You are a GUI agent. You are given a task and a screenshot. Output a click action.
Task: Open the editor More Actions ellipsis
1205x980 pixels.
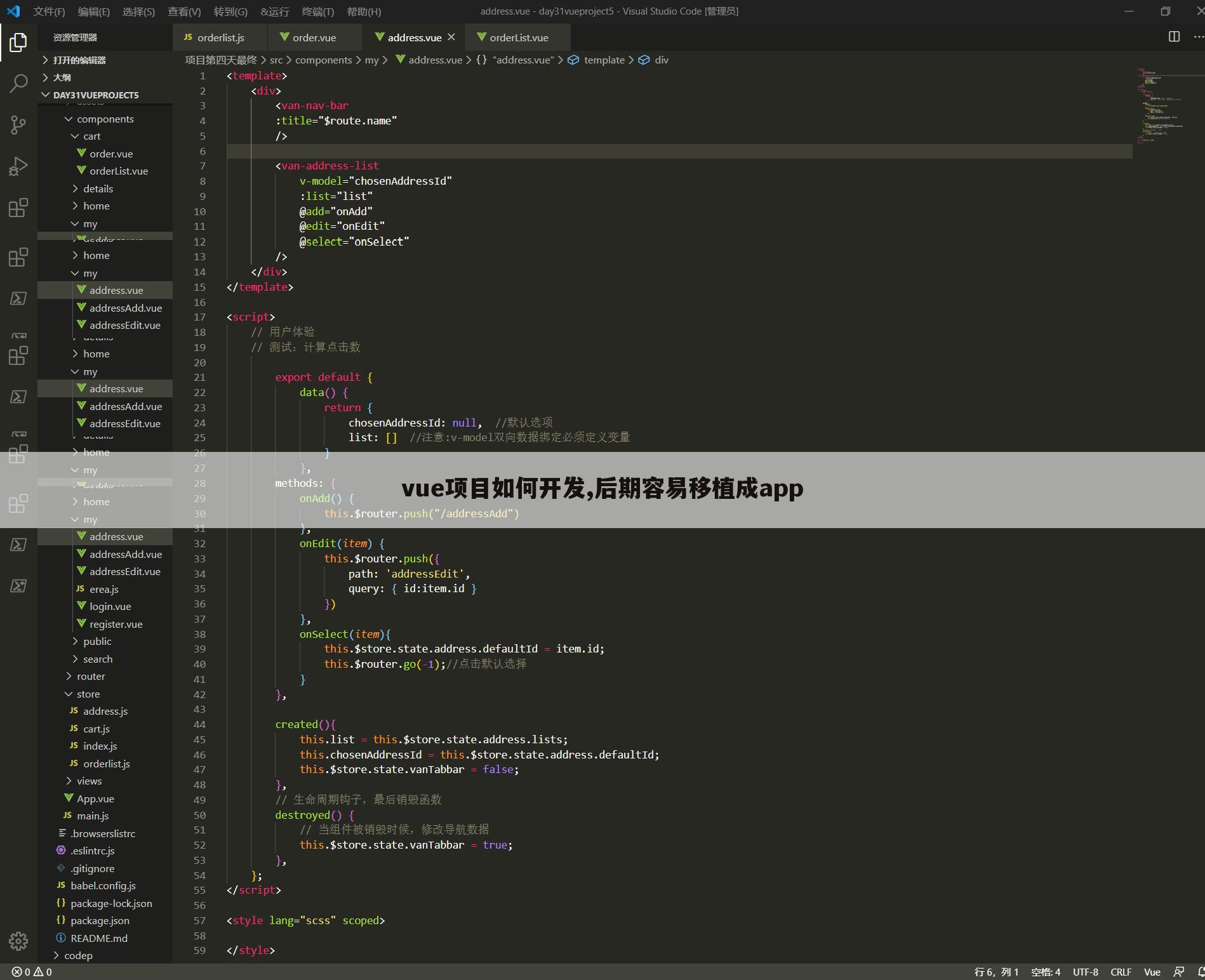[1199, 37]
